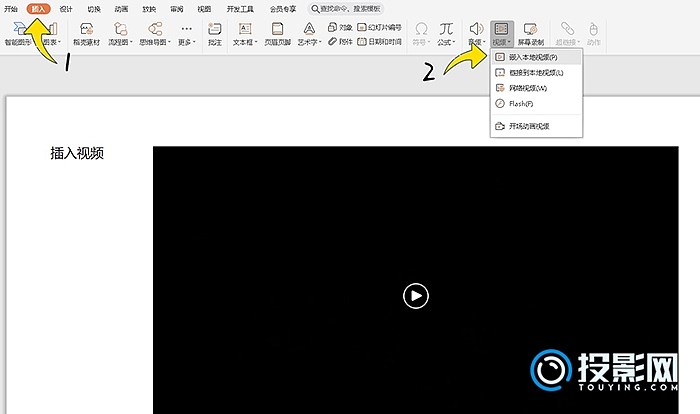Screen dimensions: 700x414
Task: Open the 页眉页脚 header footer dialog
Action: [x=277, y=34]
